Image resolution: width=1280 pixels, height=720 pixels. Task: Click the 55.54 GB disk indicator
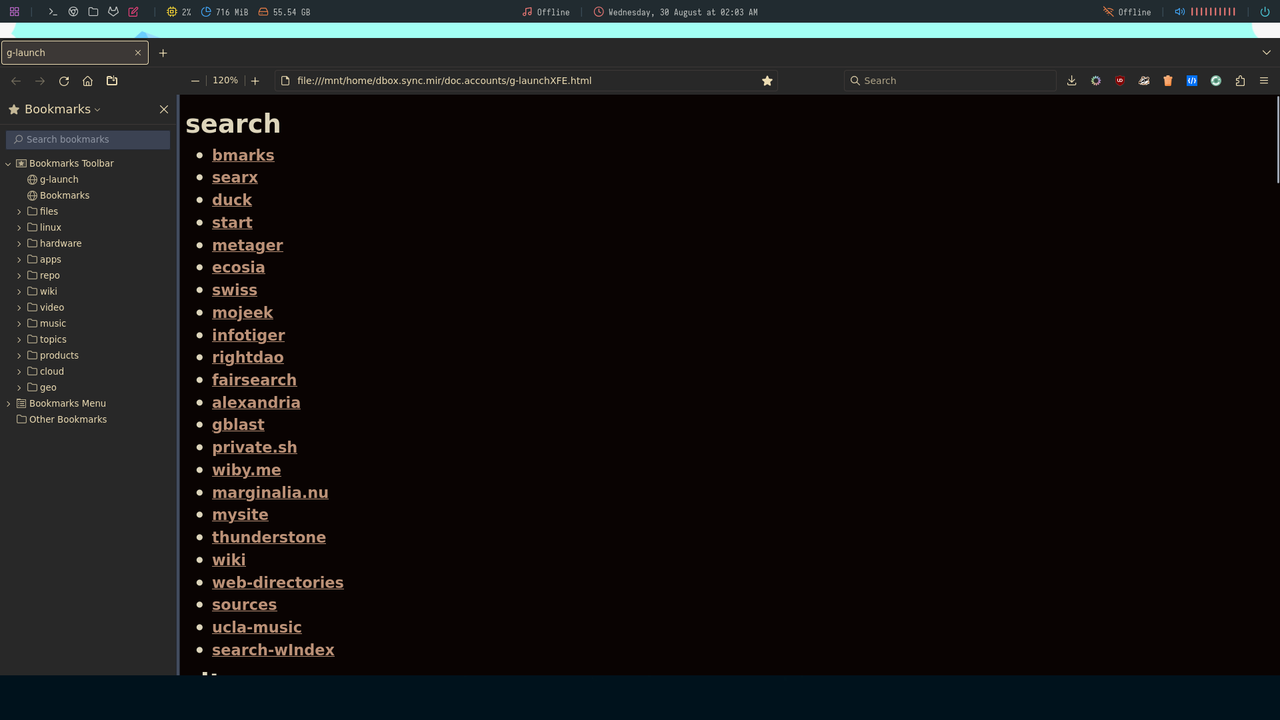point(284,12)
